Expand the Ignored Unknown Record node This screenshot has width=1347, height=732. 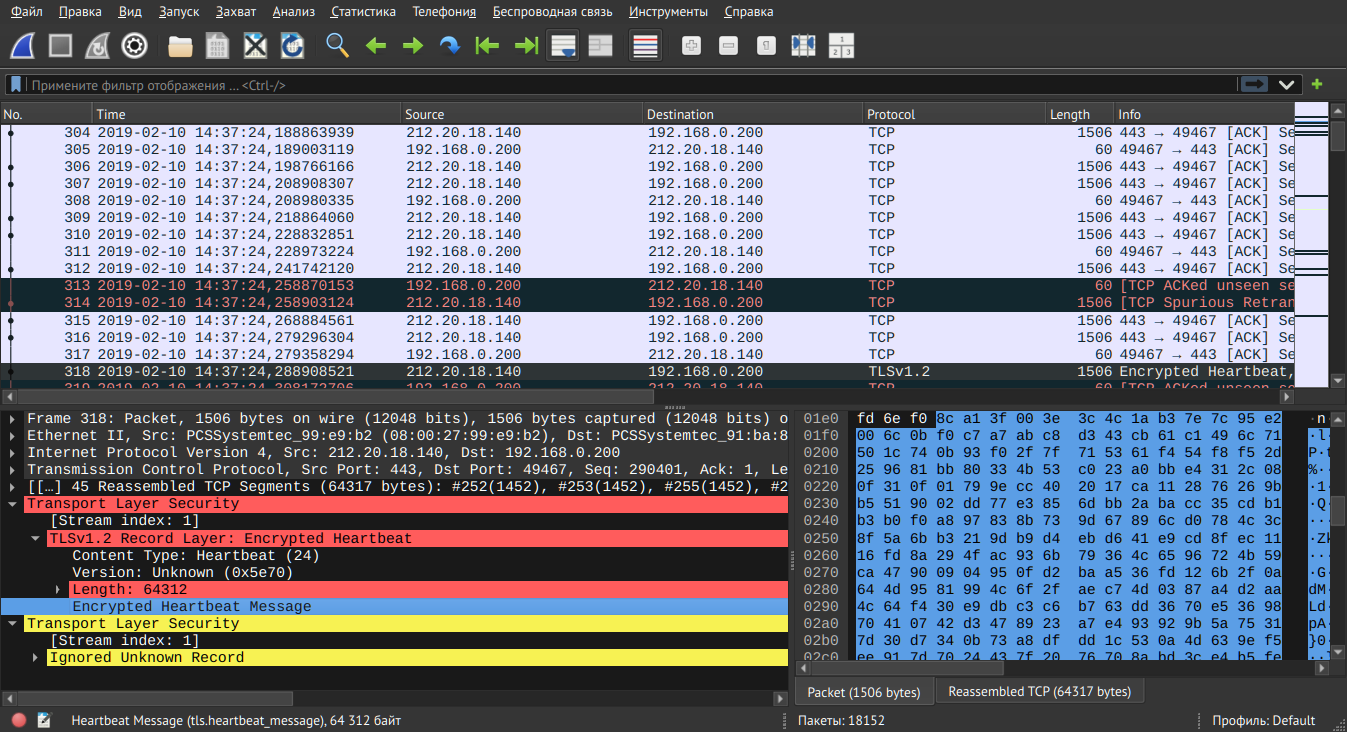[x=35, y=657]
